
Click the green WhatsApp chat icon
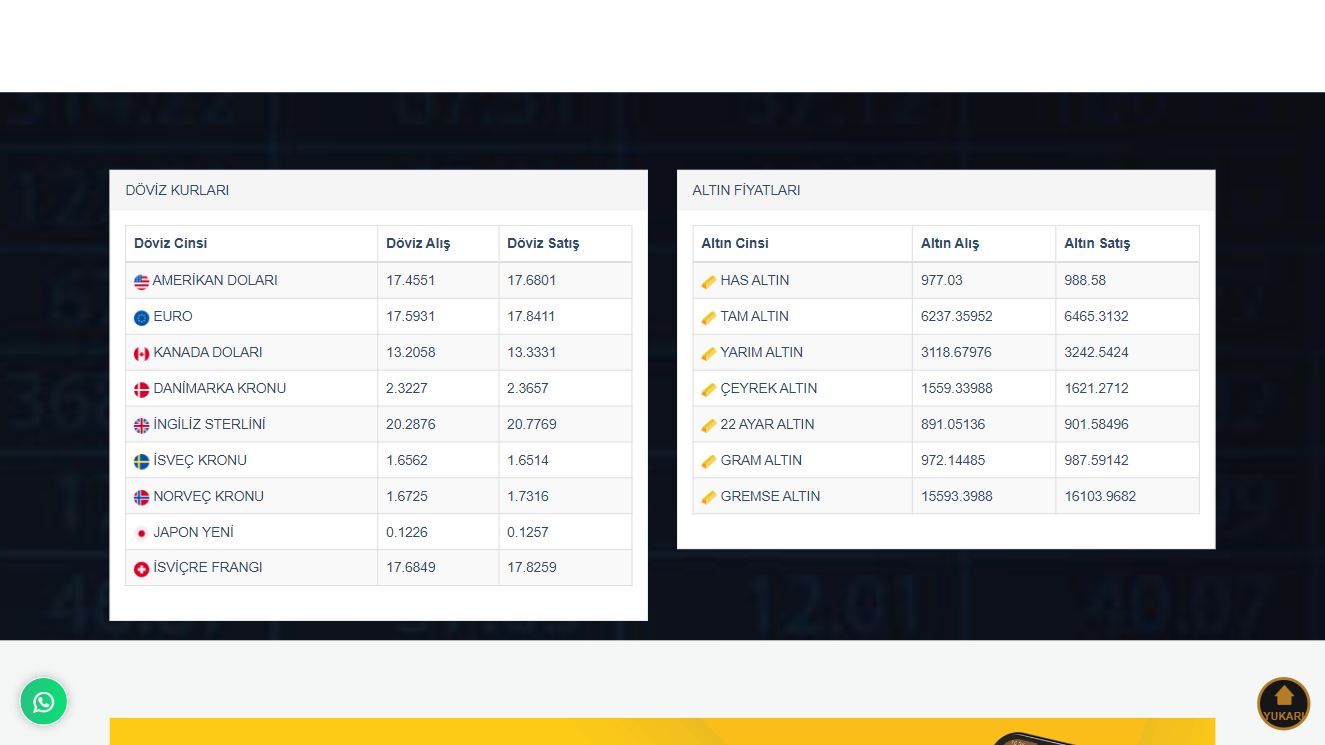coord(43,702)
